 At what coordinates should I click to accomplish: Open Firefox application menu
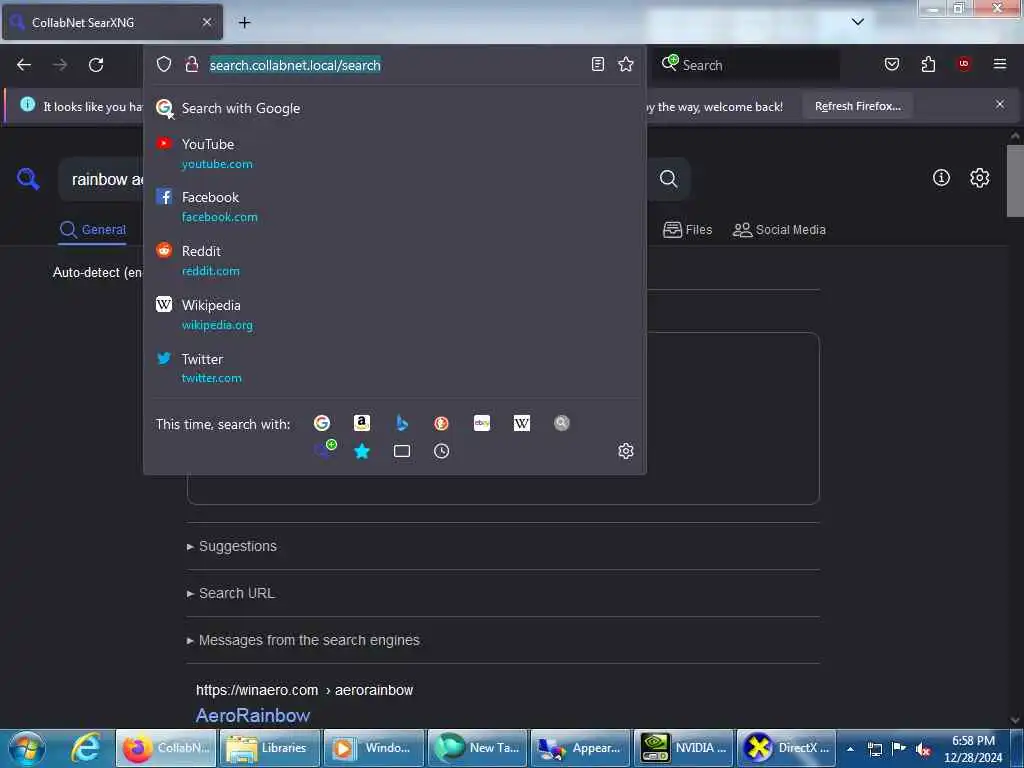click(x=1000, y=64)
